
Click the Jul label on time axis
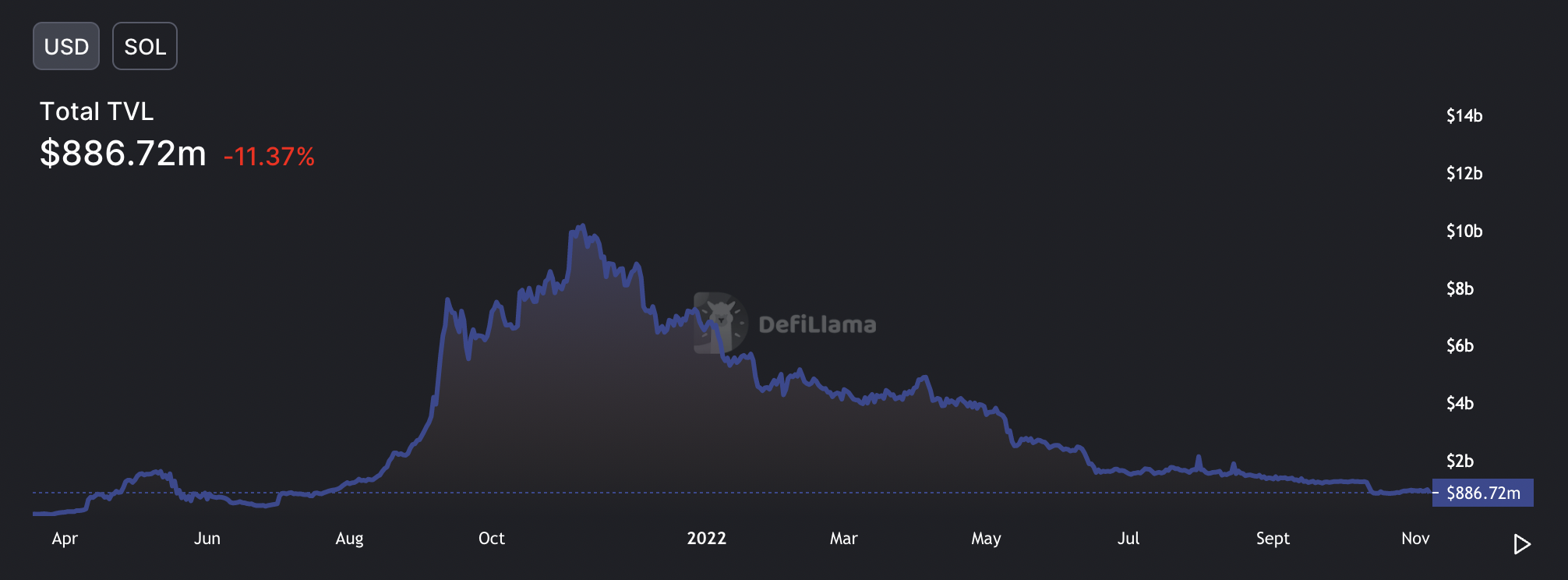[1128, 539]
